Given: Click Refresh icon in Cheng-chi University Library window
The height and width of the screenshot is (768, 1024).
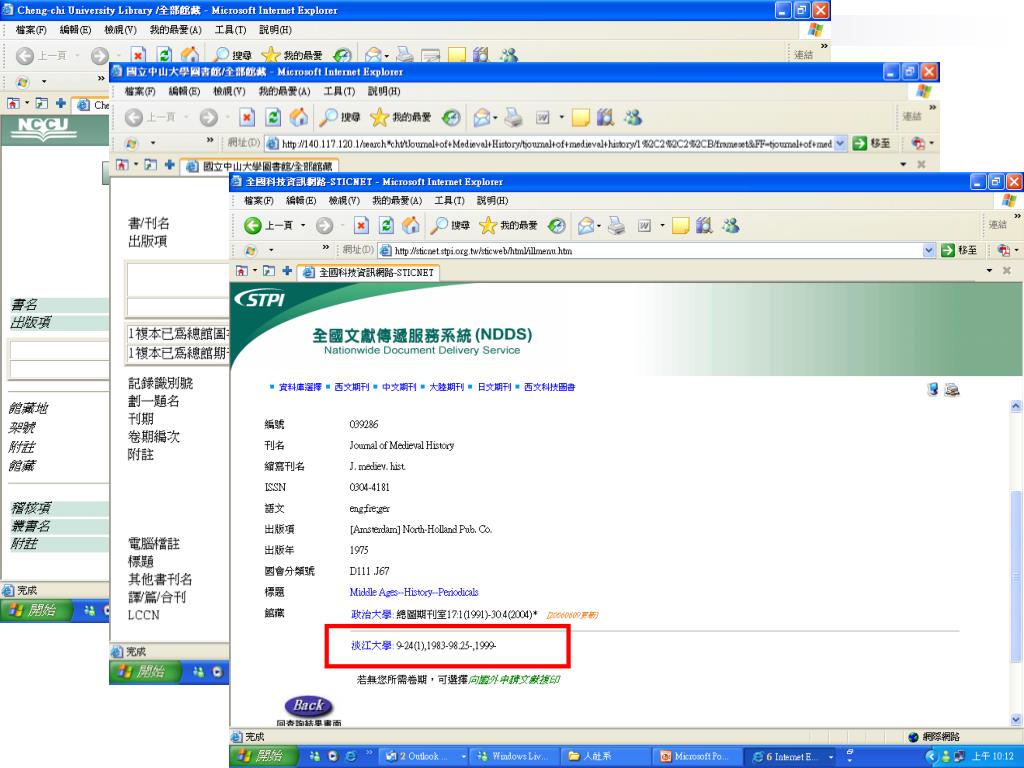Looking at the screenshot, I should point(165,56).
